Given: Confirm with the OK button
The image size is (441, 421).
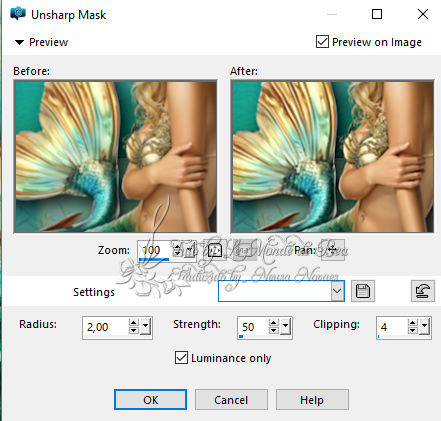Looking at the screenshot, I should [150, 400].
